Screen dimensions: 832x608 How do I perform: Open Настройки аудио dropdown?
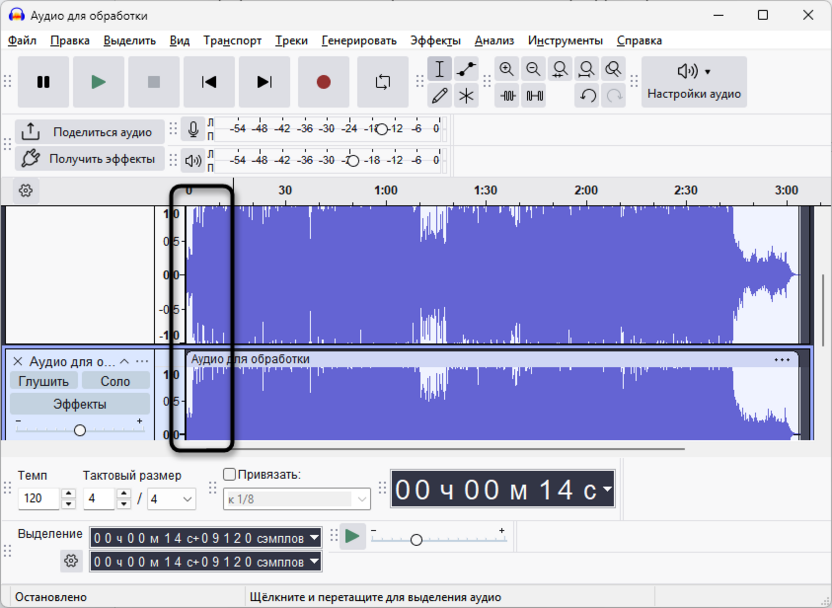pyautogui.click(x=694, y=82)
